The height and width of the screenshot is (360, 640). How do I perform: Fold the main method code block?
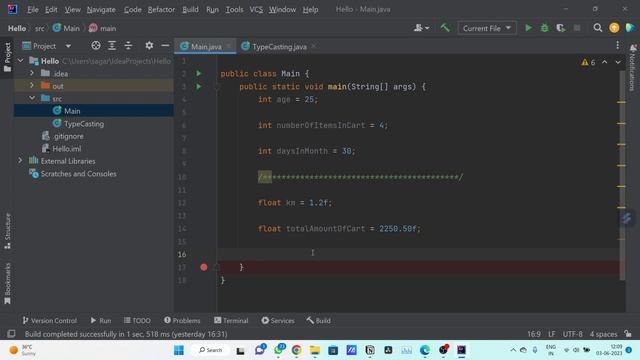pos(217,87)
